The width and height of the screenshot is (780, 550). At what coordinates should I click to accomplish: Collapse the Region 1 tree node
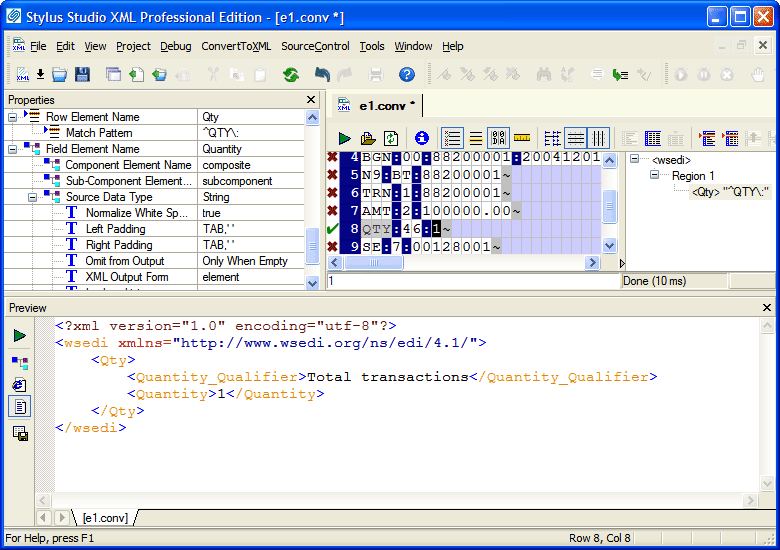pyautogui.click(x=654, y=175)
